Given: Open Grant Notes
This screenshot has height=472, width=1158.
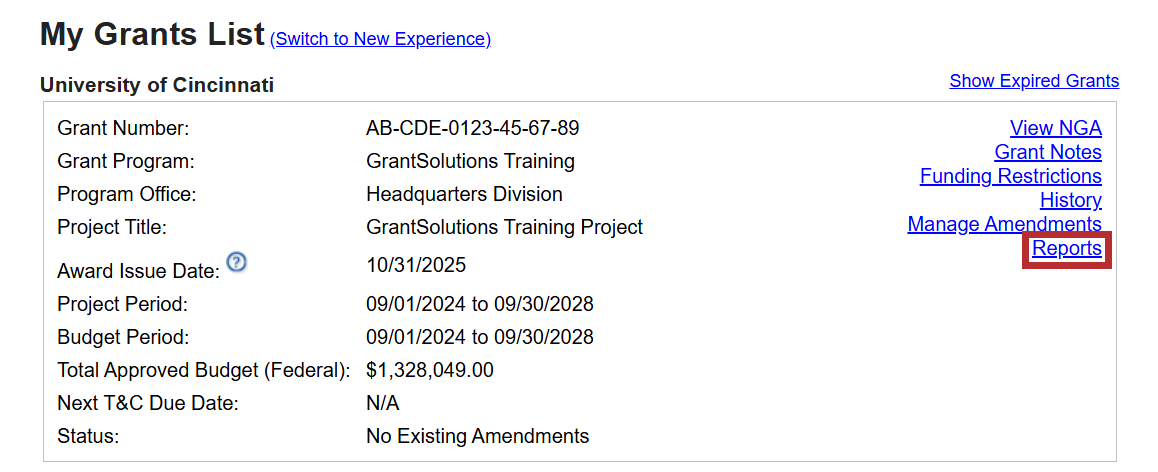Looking at the screenshot, I should click(x=1047, y=152).
